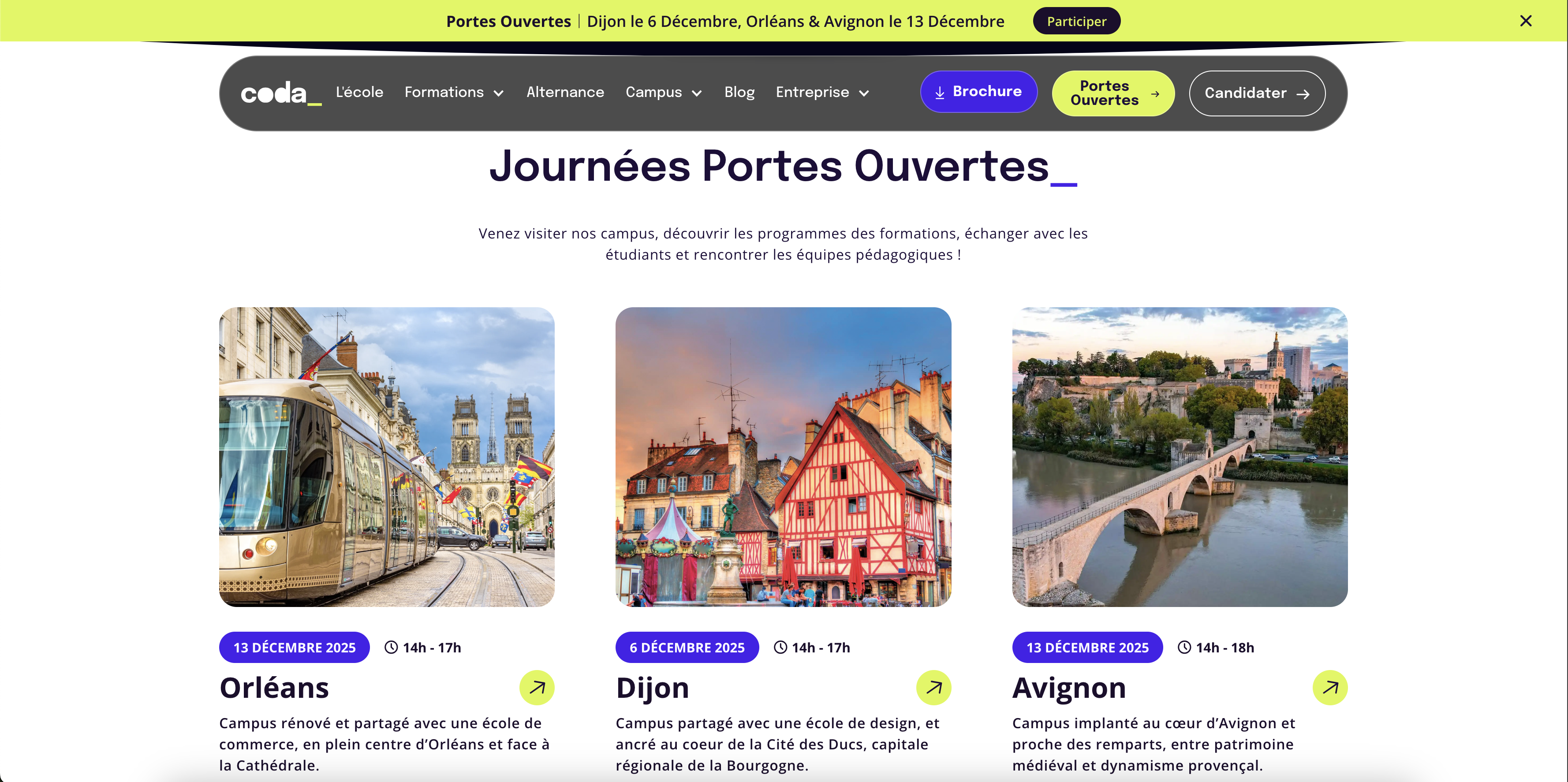Click the Avignon campus title link
The width and height of the screenshot is (1568, 782).
pyautogui.click(x=1069, y=688)
